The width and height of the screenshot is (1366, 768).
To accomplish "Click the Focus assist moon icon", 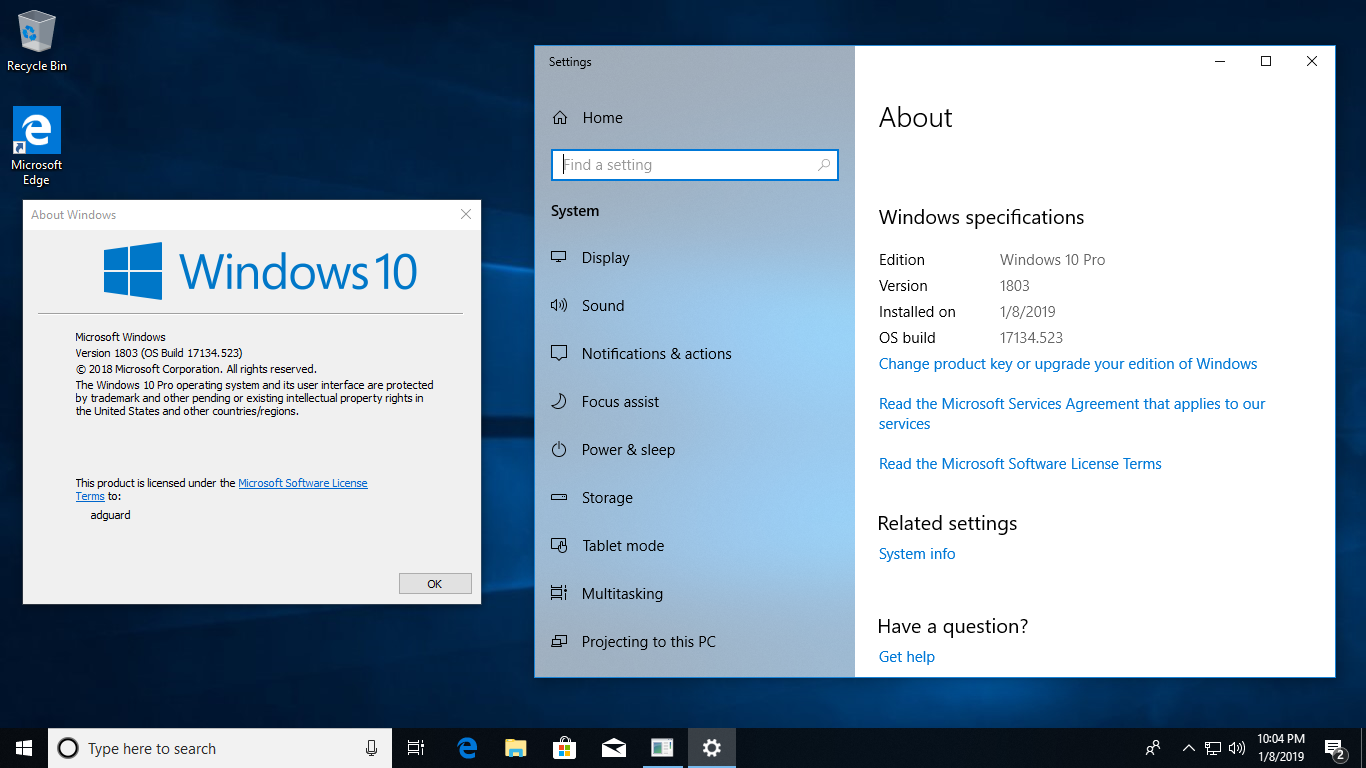I will (559, 402).
